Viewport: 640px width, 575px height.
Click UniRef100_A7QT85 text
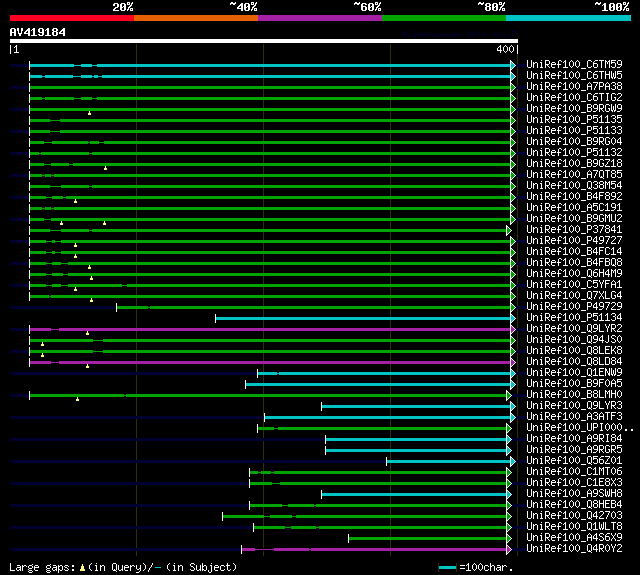tap(574, 175)
